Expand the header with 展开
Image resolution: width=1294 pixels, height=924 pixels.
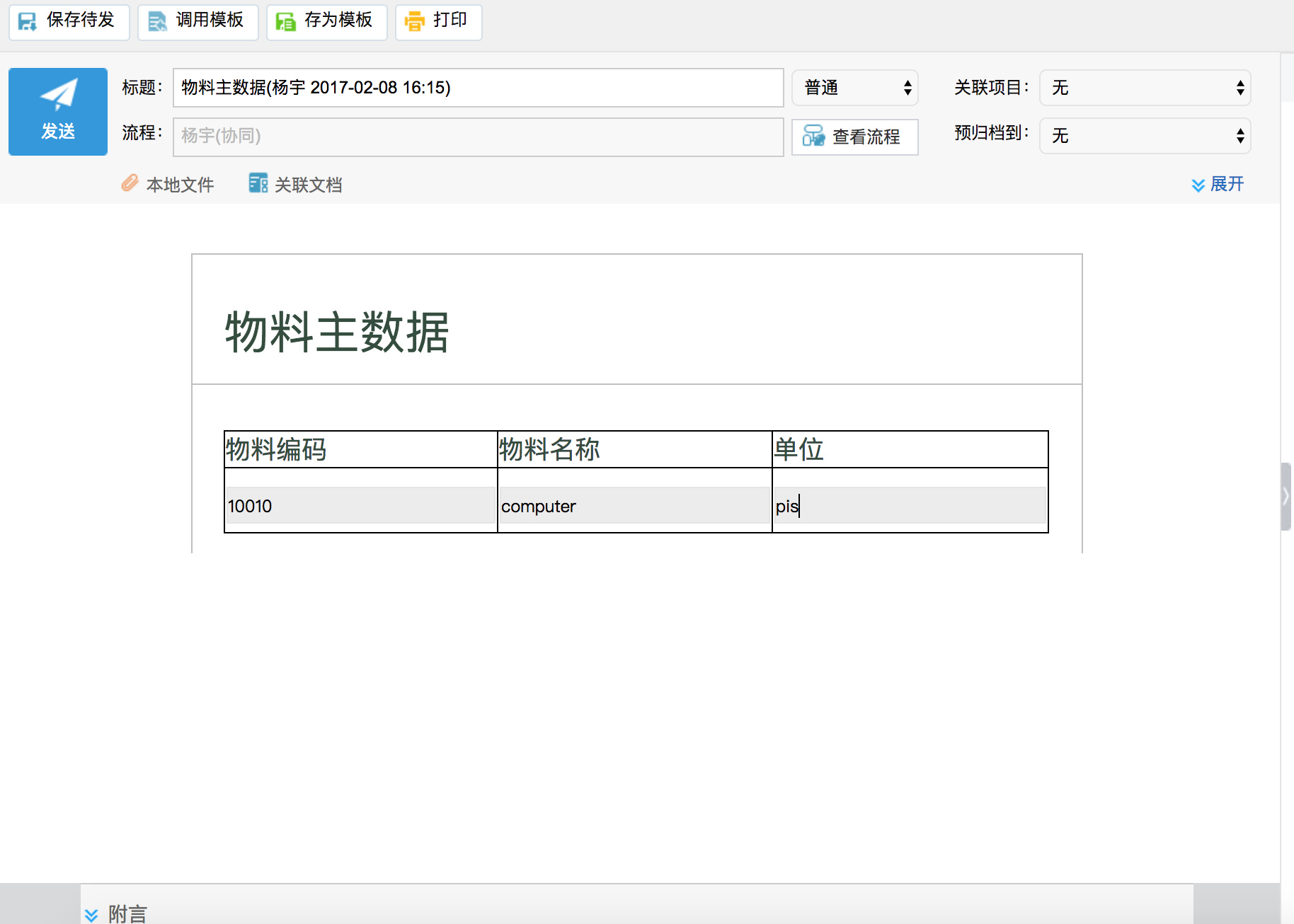(x=1218, y=185)
